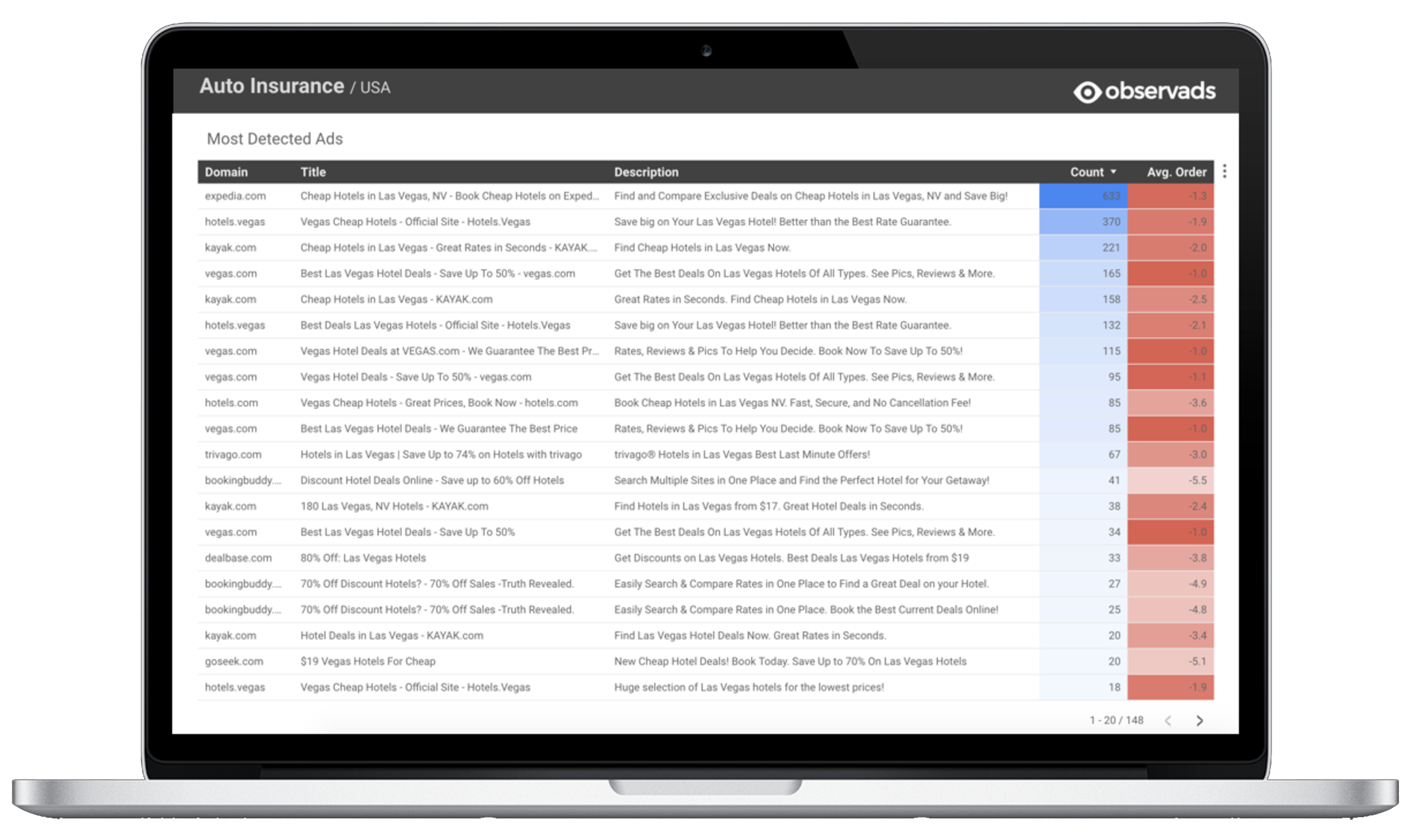Sort table by the Domain column header

(226, 172)
